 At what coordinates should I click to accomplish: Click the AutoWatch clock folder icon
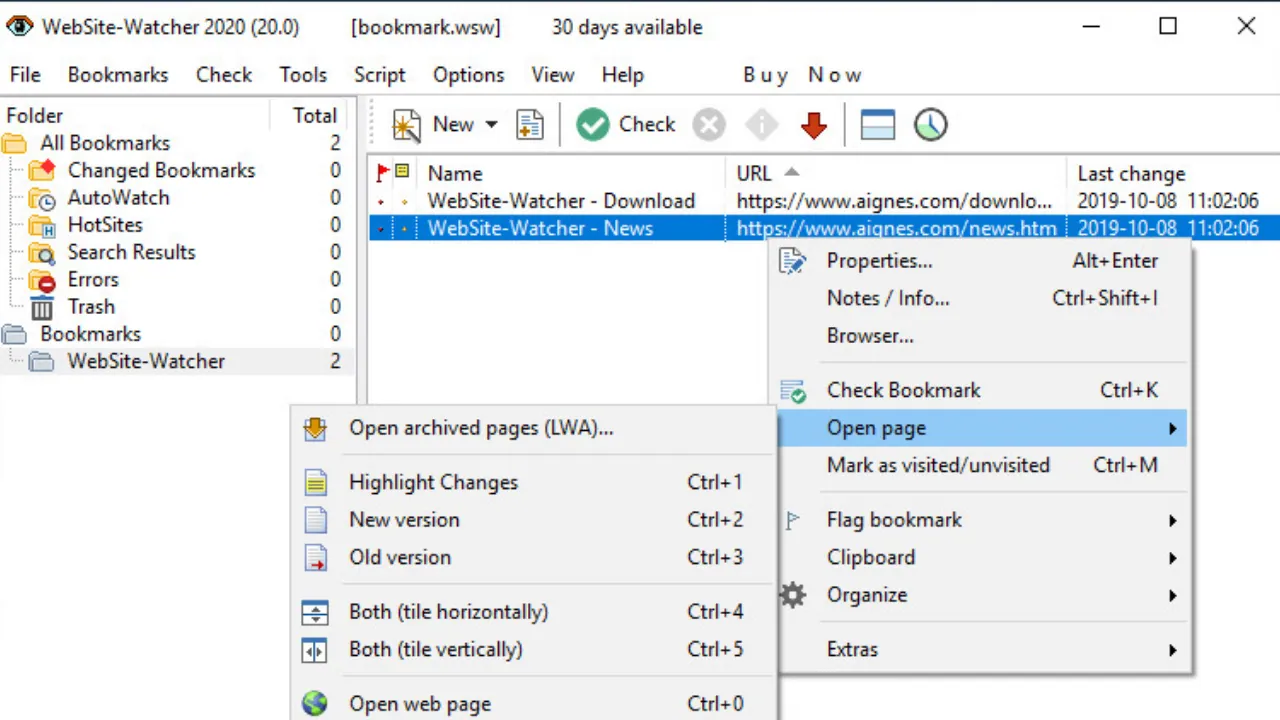pos(42,198)
